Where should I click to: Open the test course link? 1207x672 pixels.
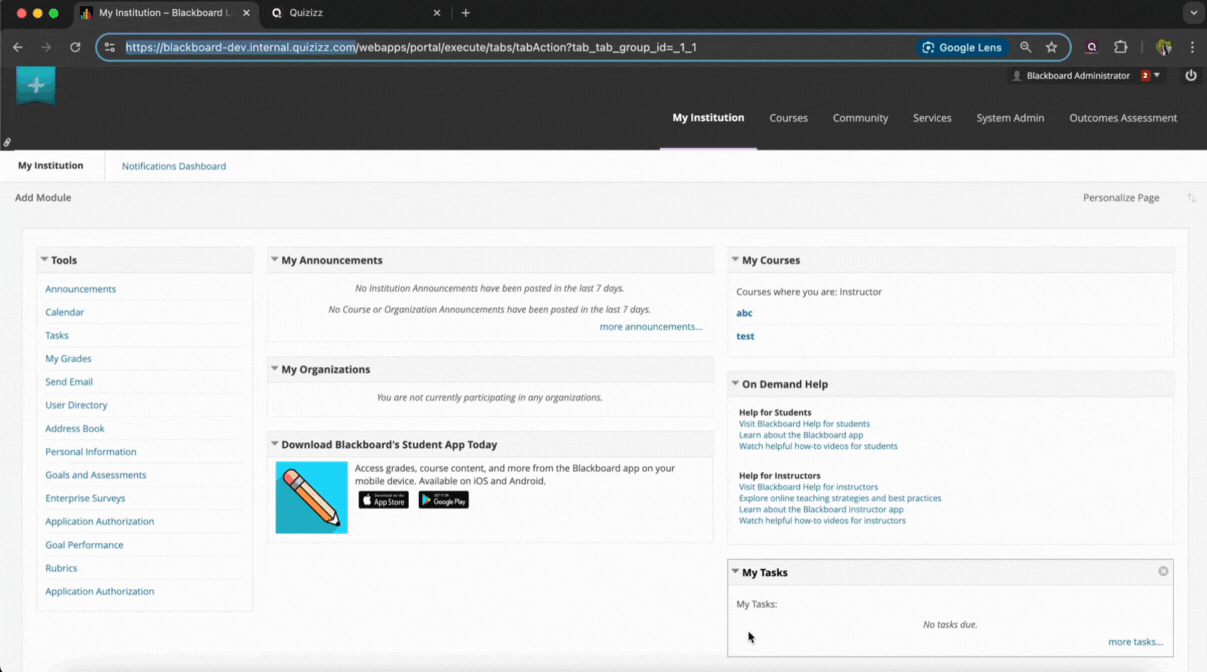[745, 336]
